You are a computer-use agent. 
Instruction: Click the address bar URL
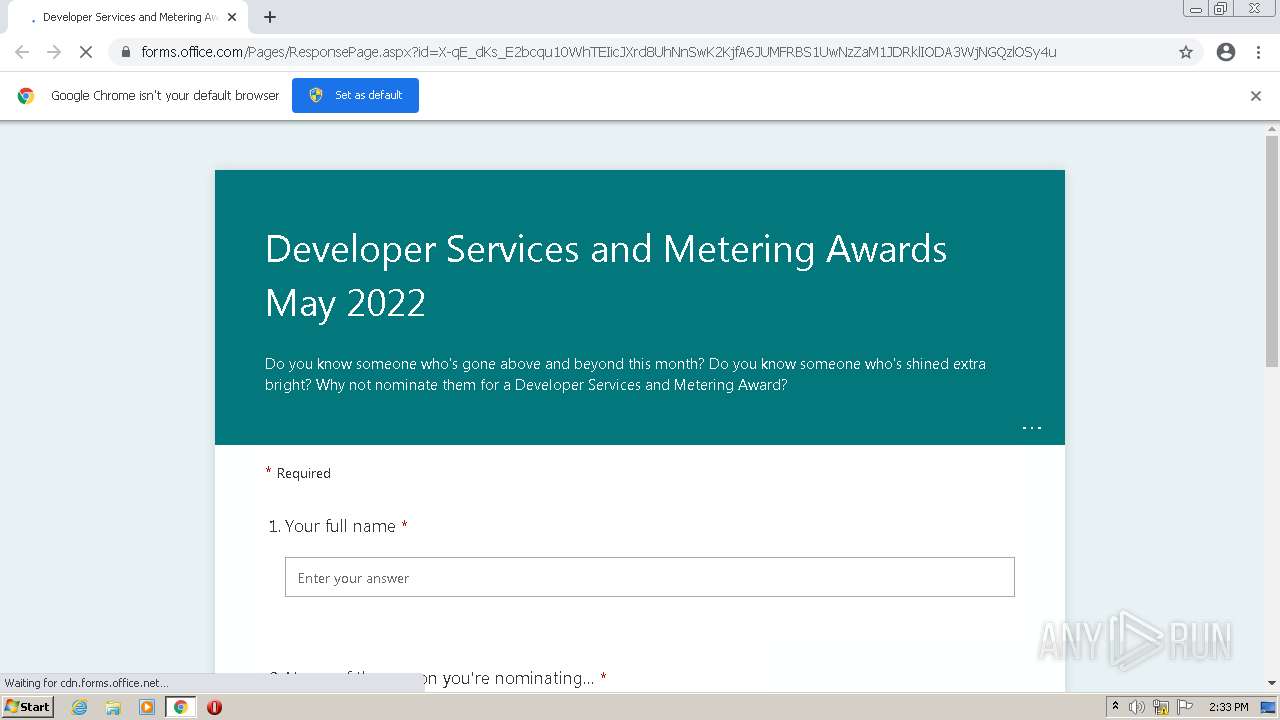click(598, 52)
